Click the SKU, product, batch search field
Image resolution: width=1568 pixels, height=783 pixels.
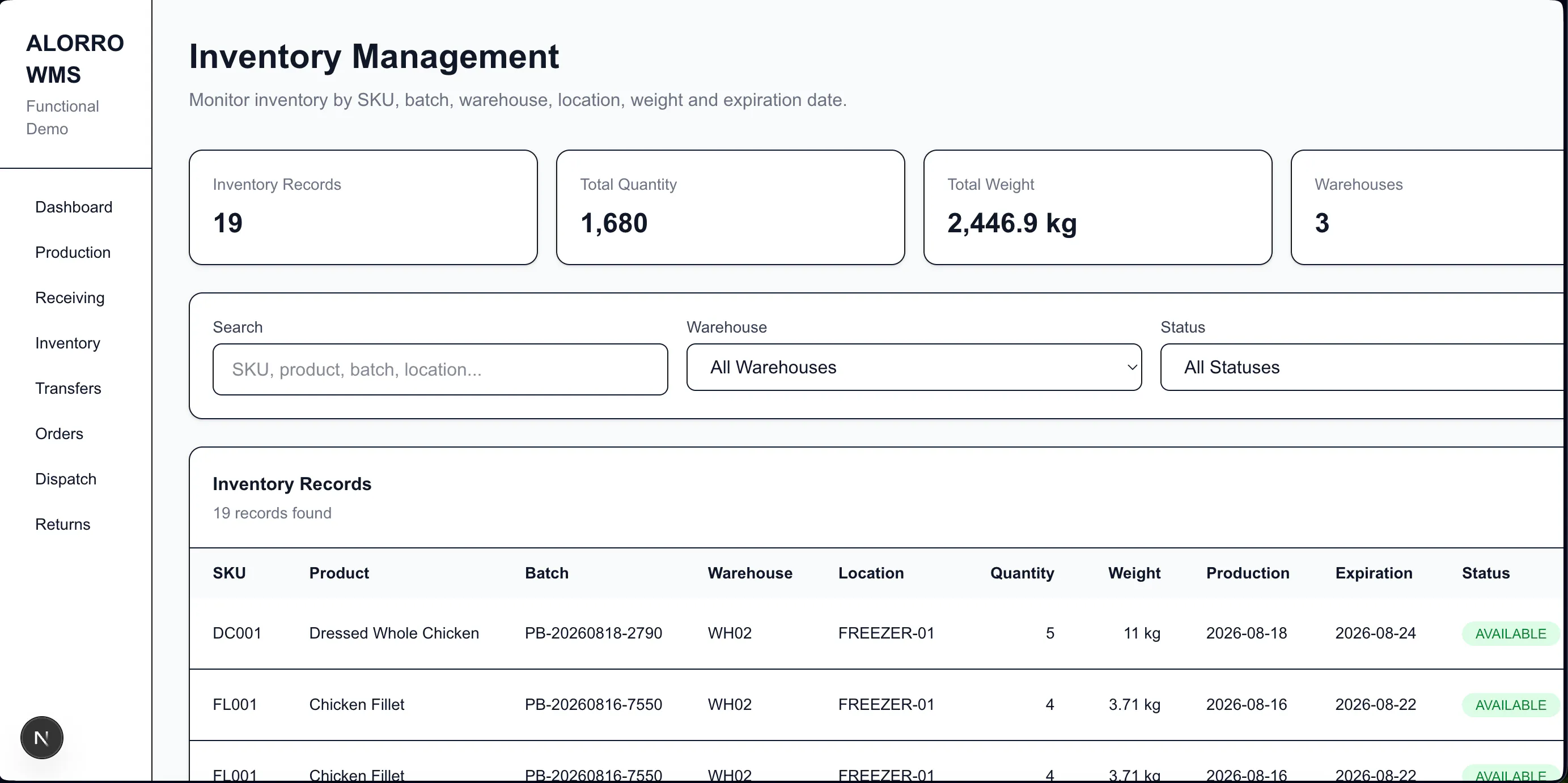[x=440, y=369]
